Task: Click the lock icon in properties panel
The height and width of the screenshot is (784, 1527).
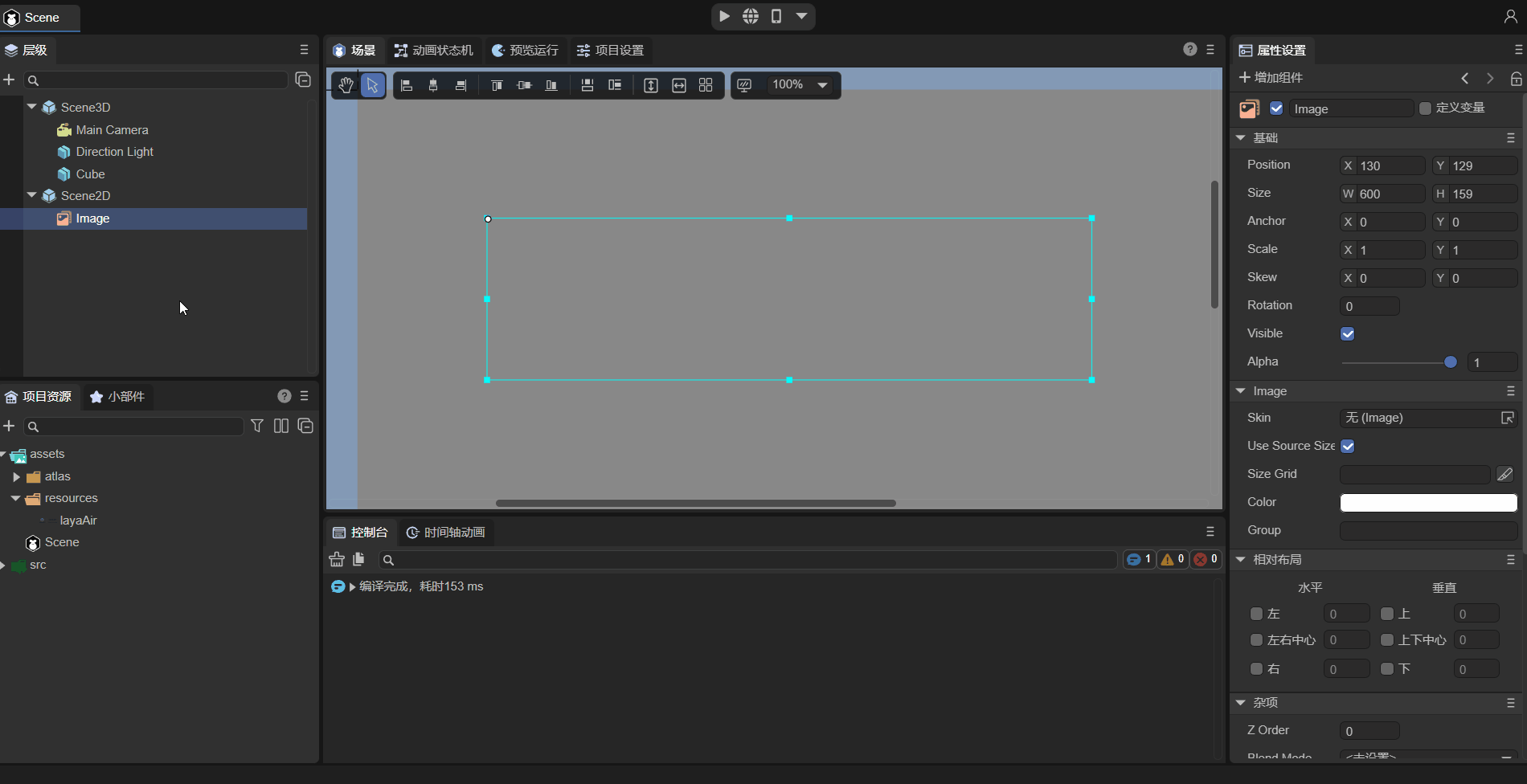Action: click(x=1516, y=78)
